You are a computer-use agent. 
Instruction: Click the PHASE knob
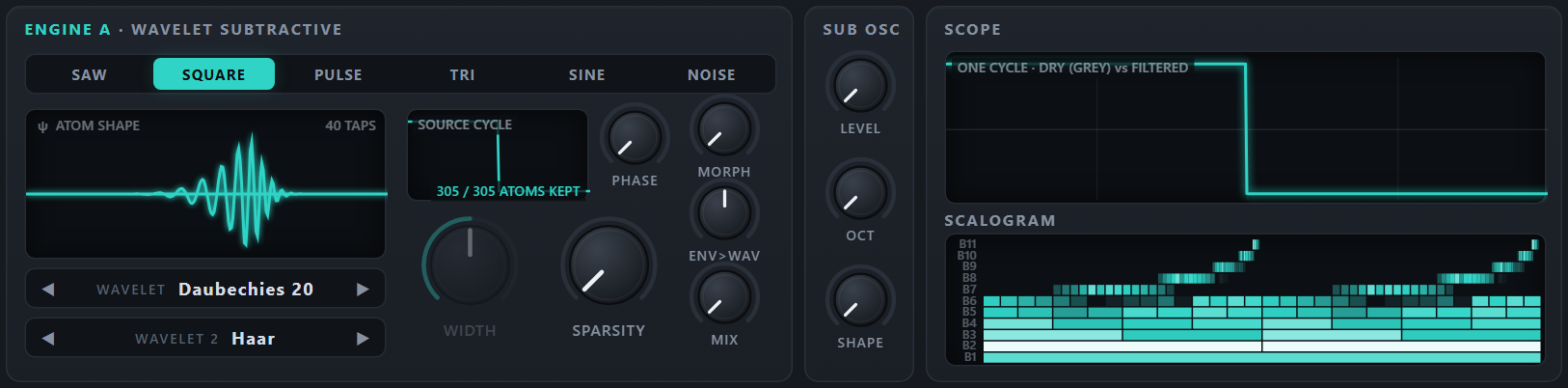(635, 137)
